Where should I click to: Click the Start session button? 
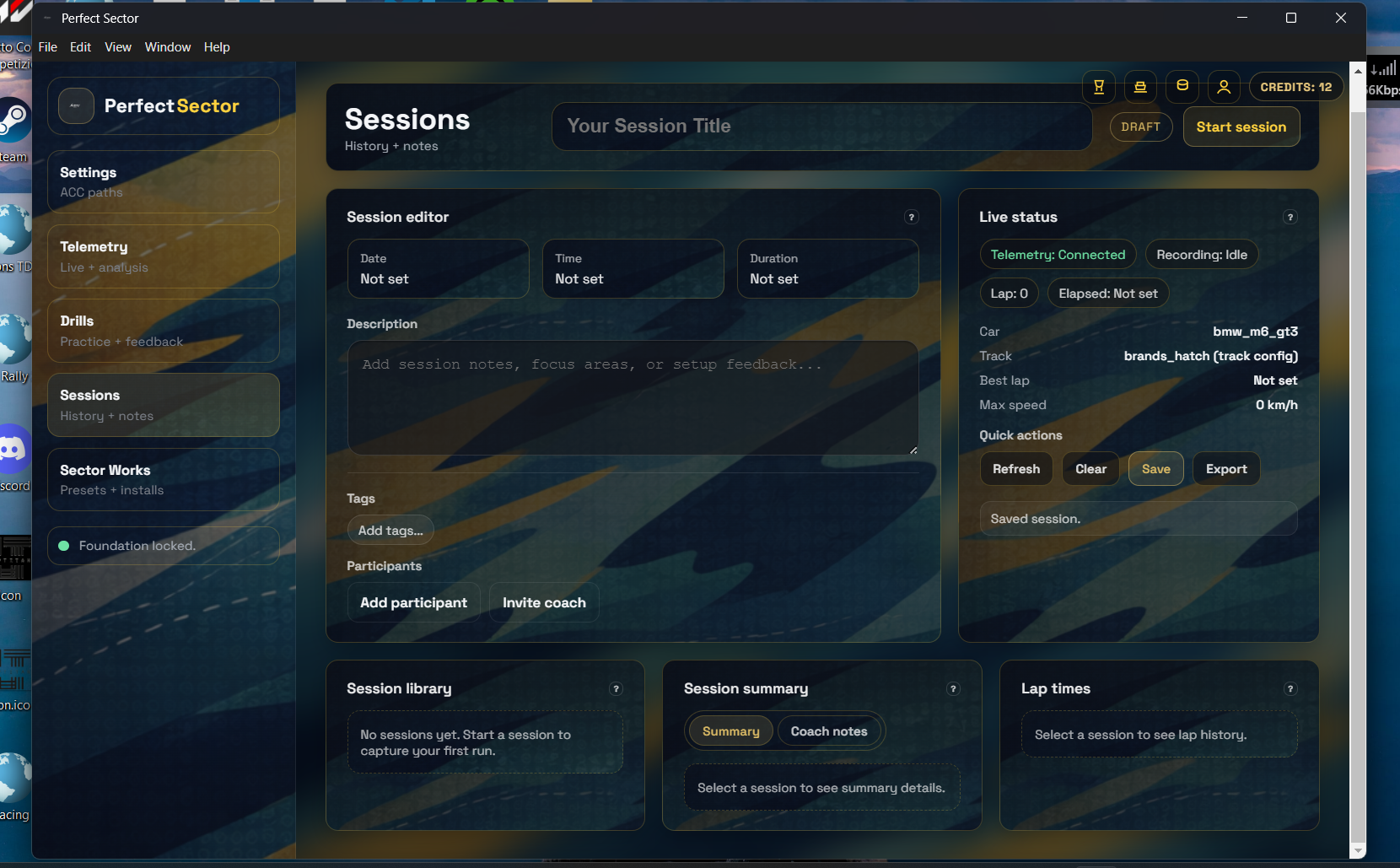click(1241, 127)
